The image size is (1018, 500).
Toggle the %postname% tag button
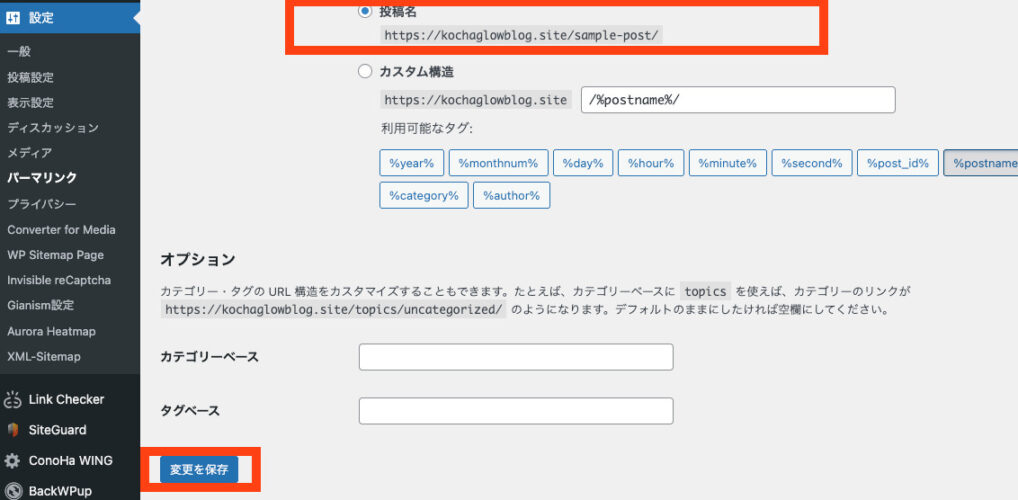tap(981, 163)
